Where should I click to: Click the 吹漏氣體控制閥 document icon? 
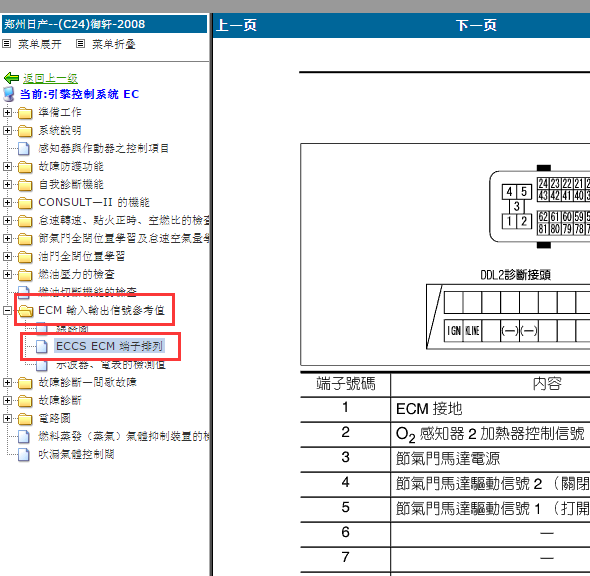pos(24,454)
